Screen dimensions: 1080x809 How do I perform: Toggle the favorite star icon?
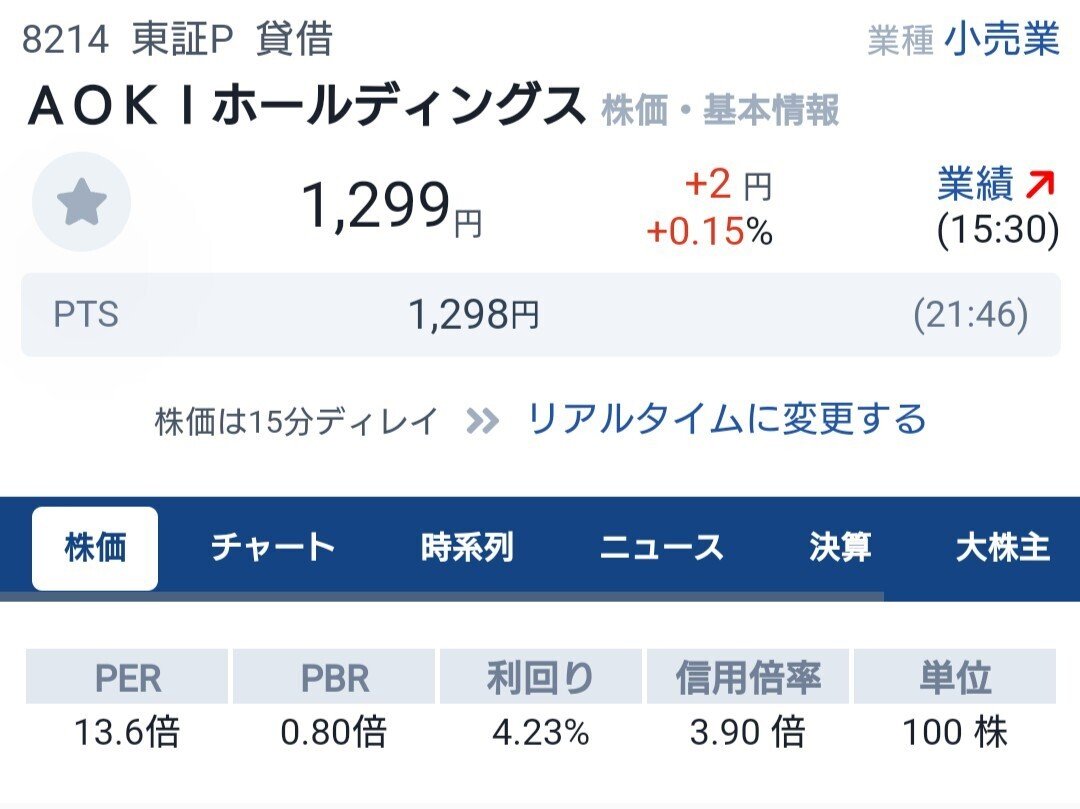tap(81, 203)
